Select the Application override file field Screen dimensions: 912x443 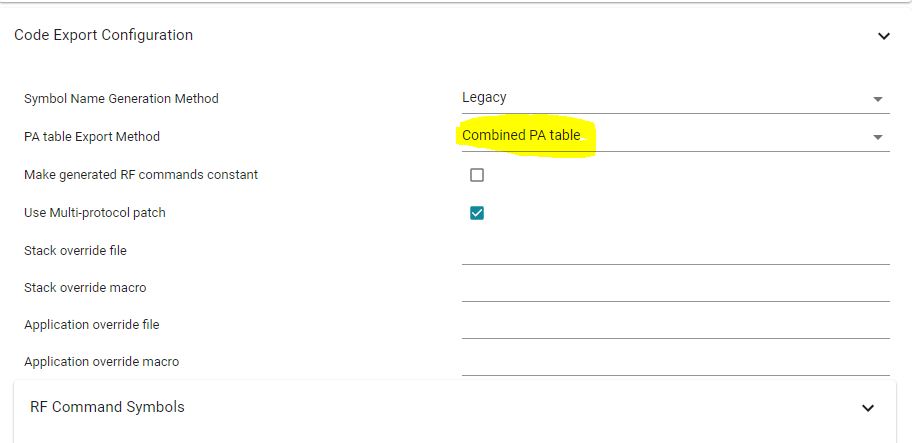pyautogui.click(x=675, y=325)
